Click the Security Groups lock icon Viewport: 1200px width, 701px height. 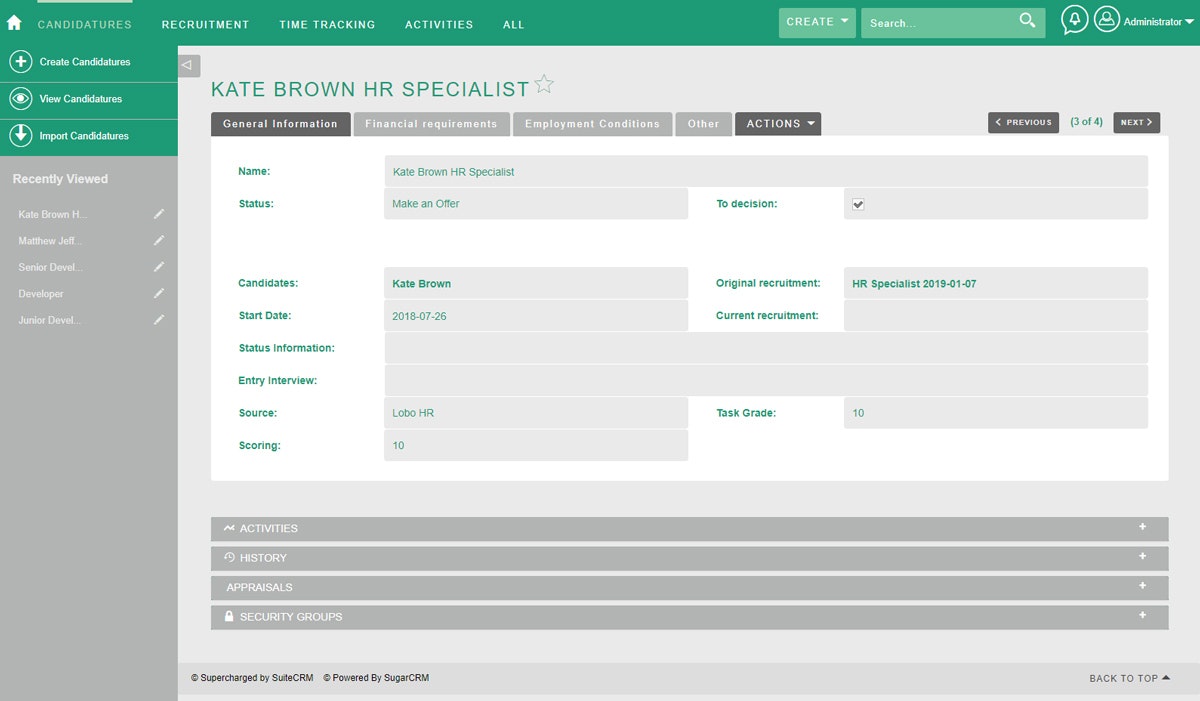(229, 617)
